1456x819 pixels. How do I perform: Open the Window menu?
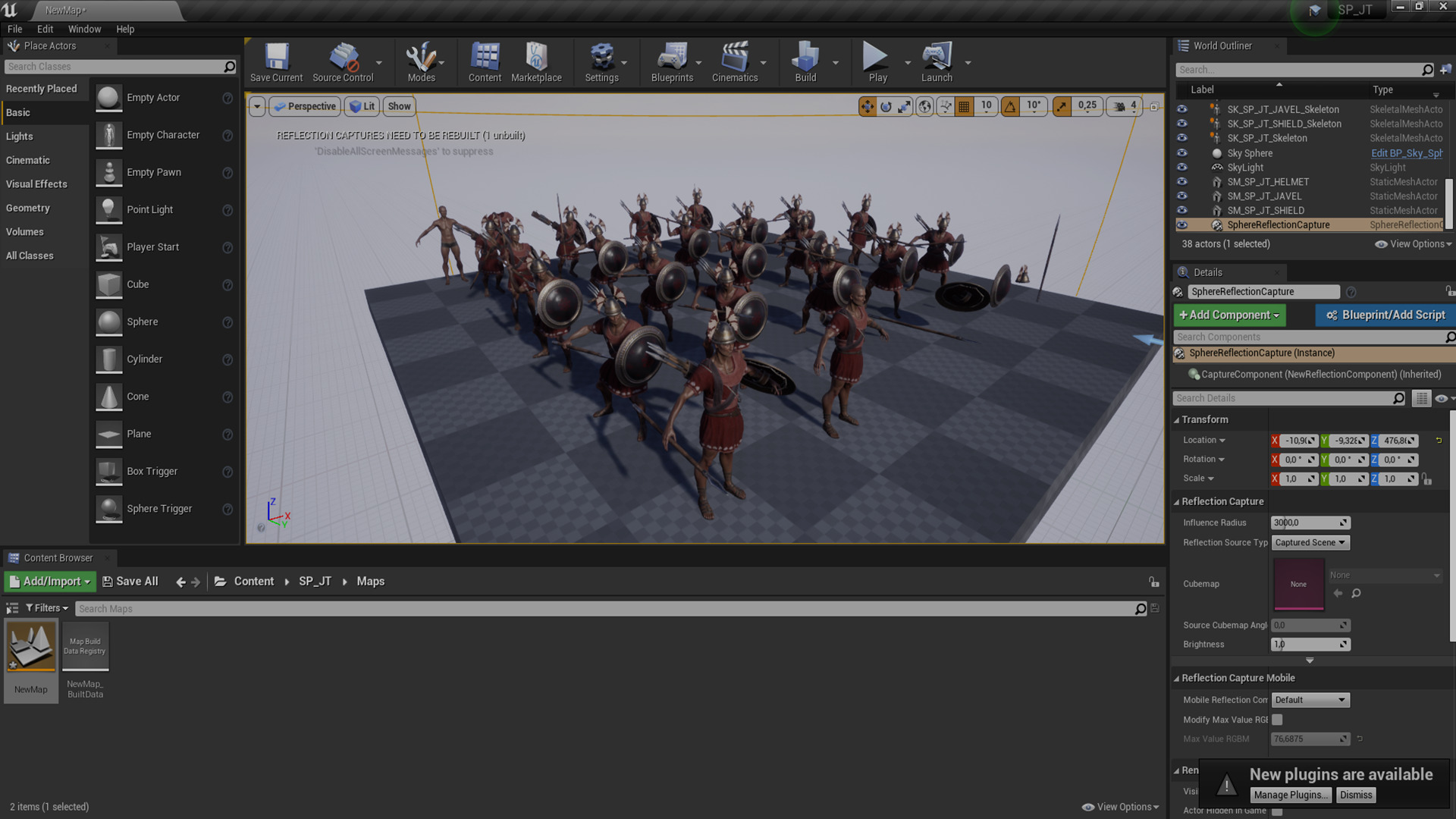(84, 29)
